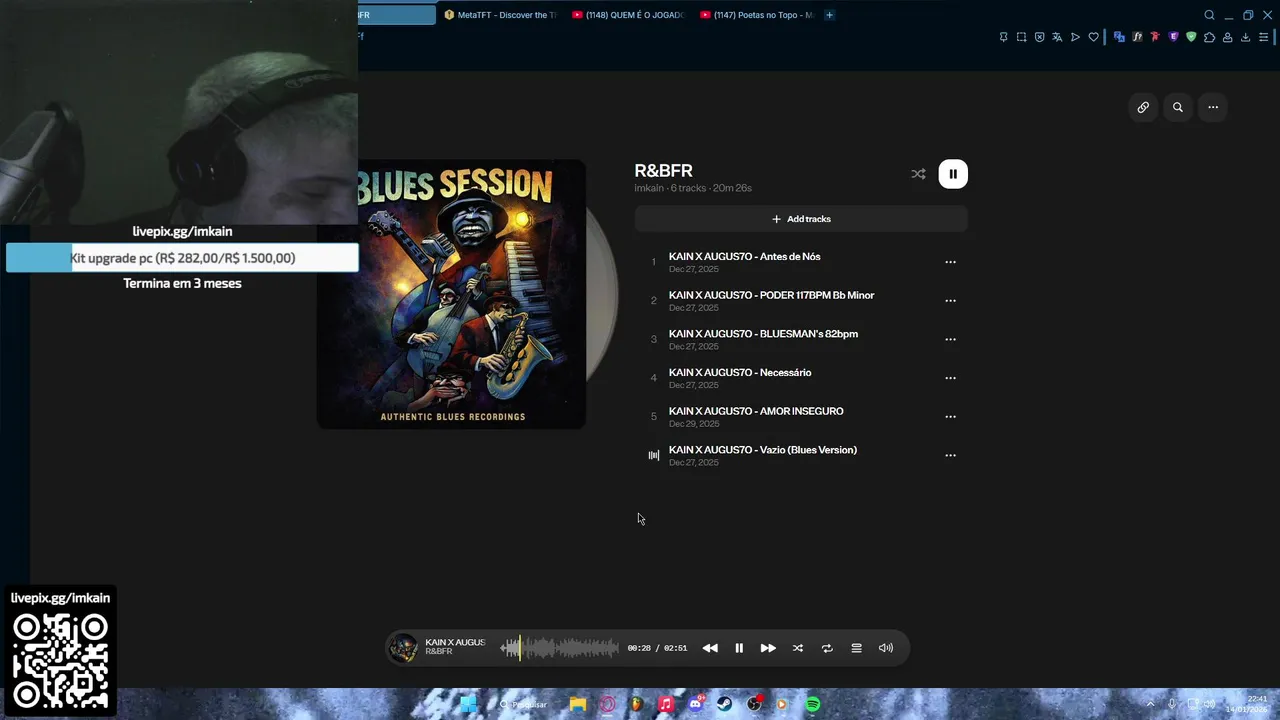Skip to previous track in player bar
The height and width of the screenshot is (720, 1280).
[x=710, y=648]
